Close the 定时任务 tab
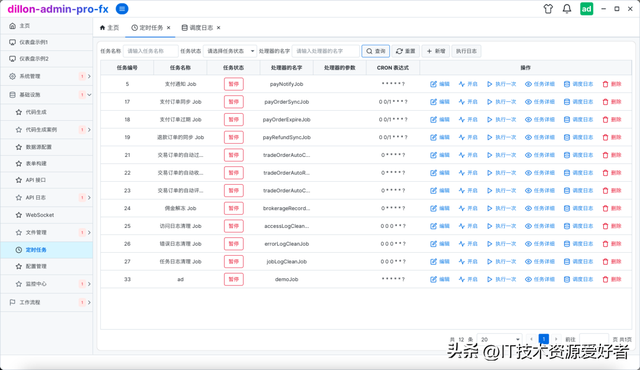This screenshot has width=640, height=370. [x=169, y=28]
